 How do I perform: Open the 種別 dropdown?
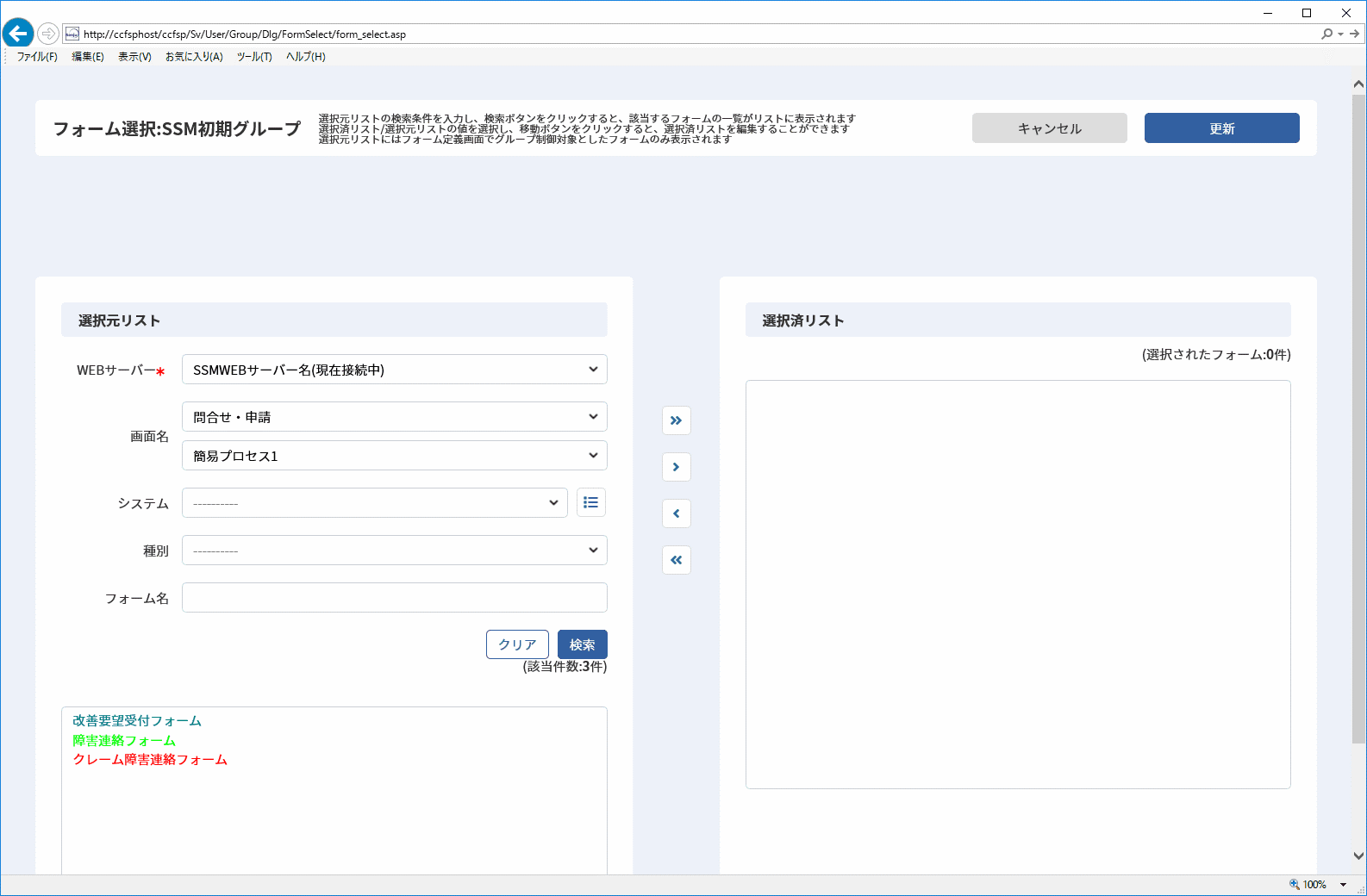(395, 551)
